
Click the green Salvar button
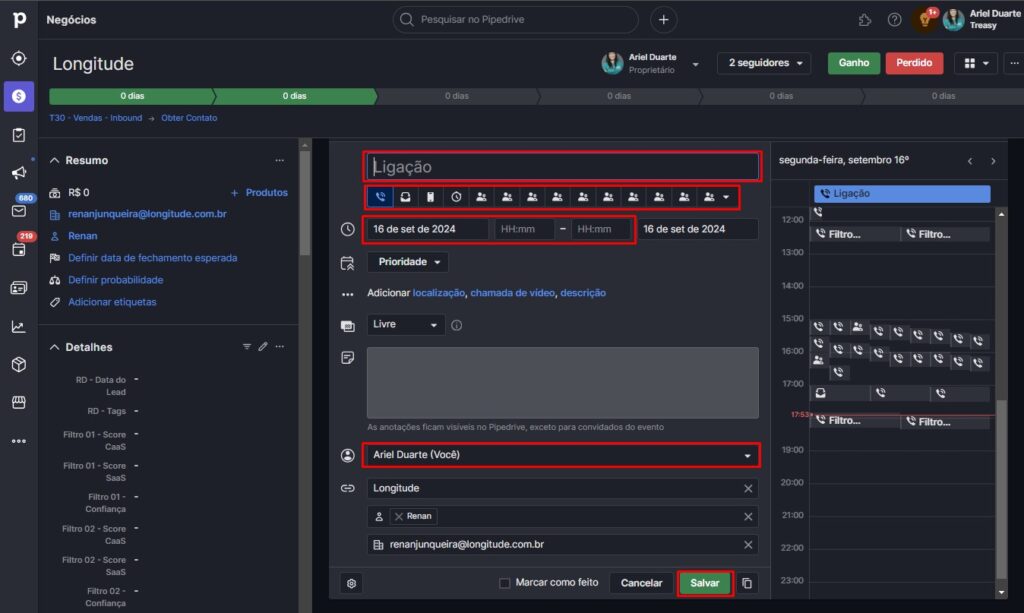(704, 583)
